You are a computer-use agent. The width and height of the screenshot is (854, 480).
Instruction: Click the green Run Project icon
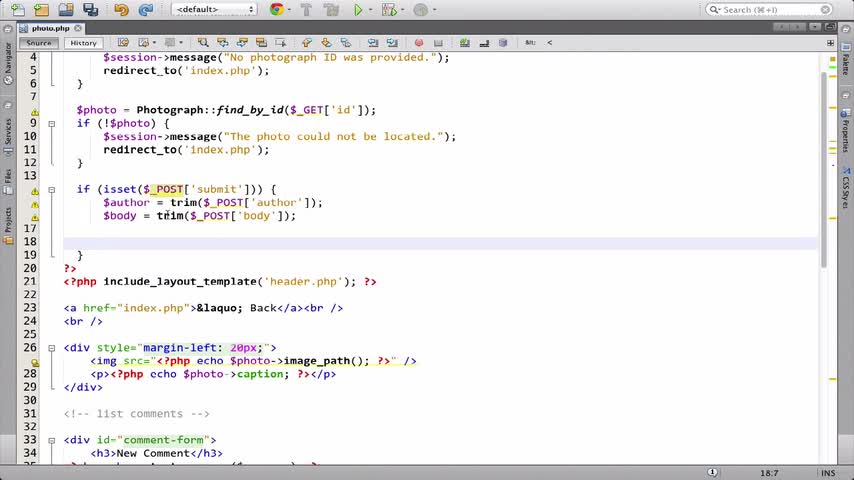[358, 9]
